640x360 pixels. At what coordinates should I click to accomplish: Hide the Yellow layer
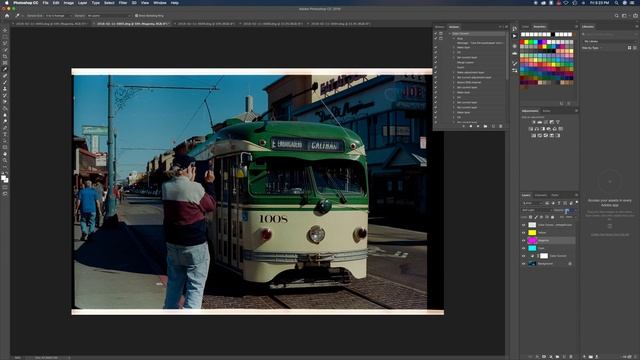[524, 233]
